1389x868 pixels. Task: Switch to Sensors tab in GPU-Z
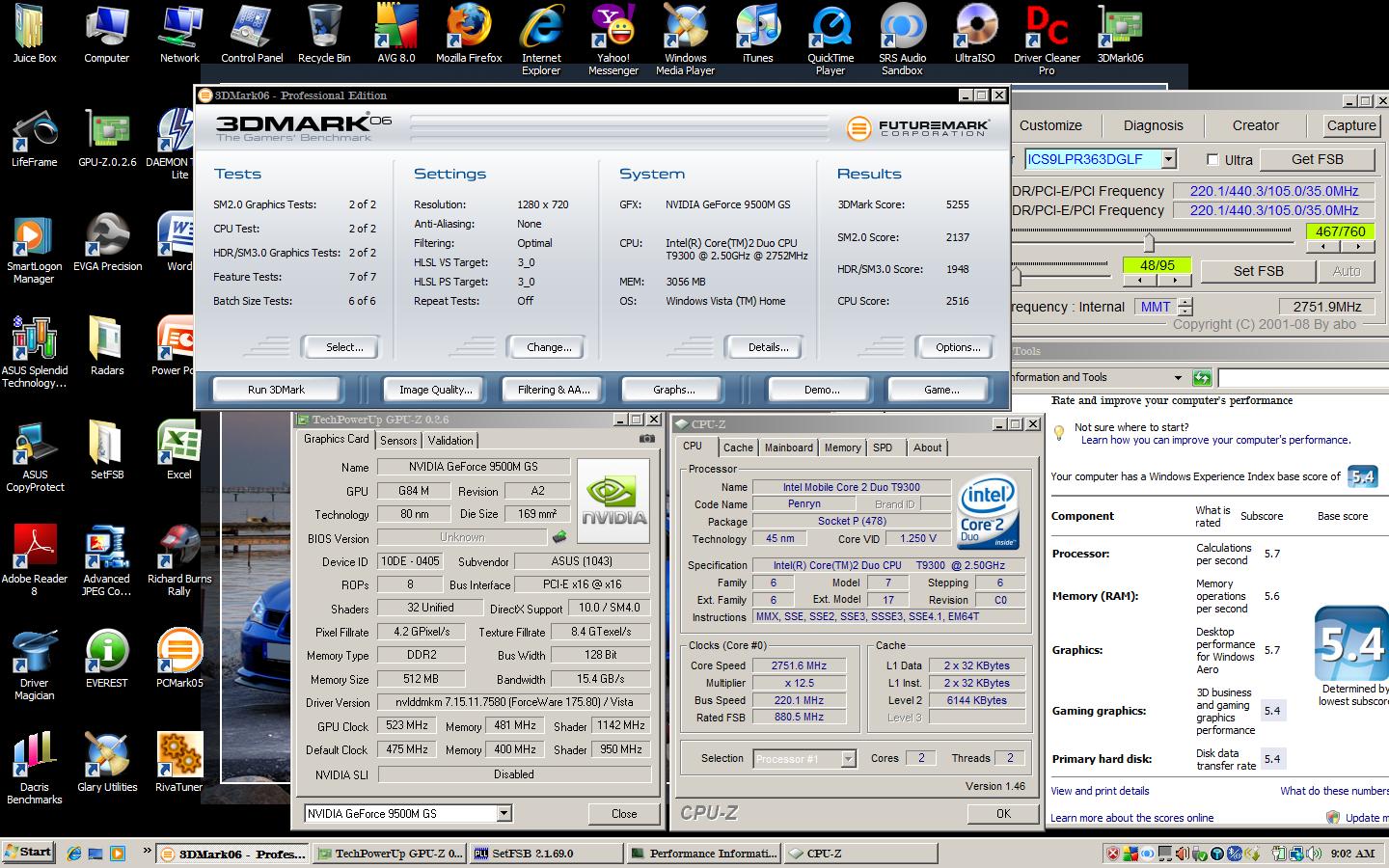(398, 441)
